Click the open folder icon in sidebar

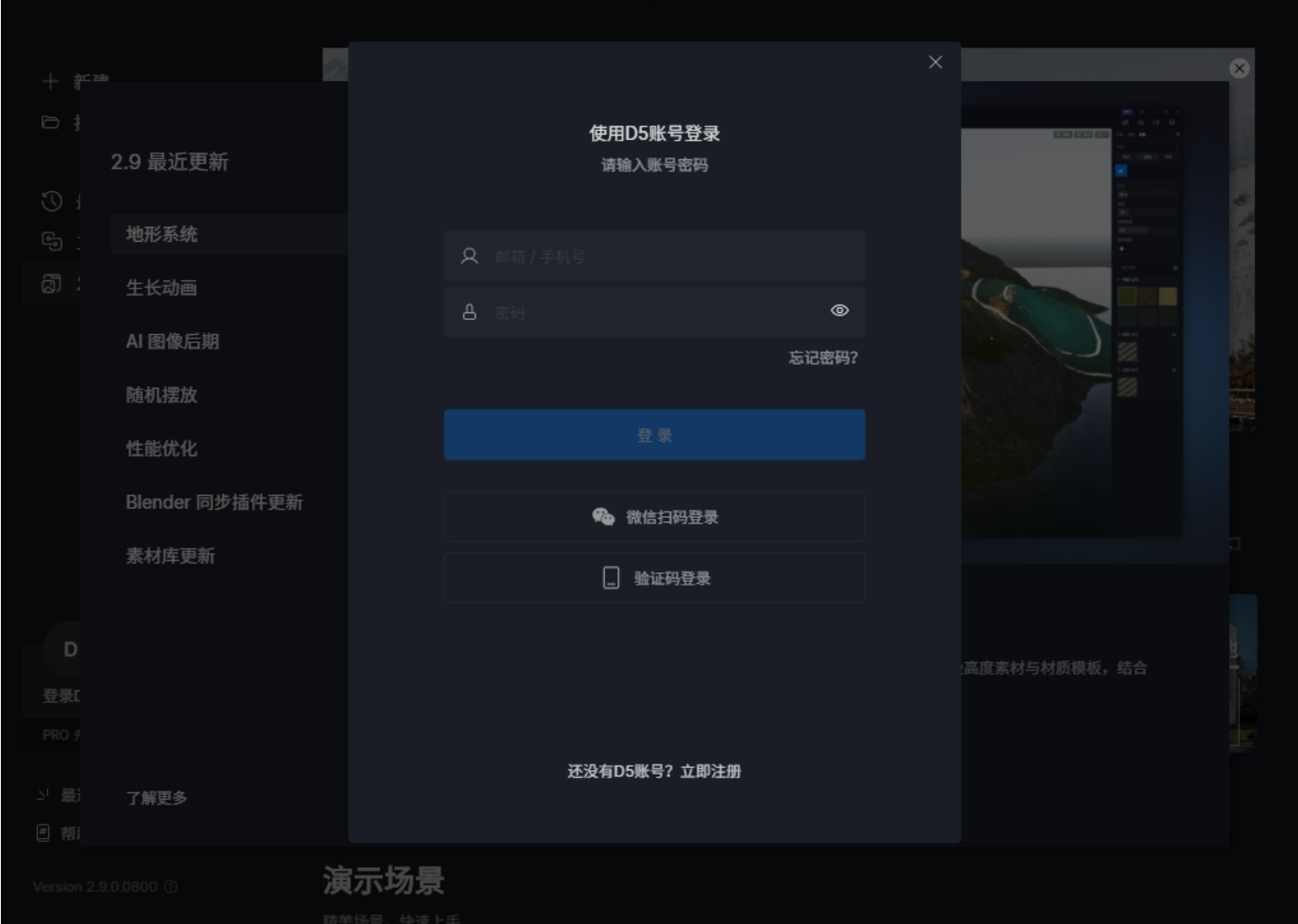tap(50, 122)
